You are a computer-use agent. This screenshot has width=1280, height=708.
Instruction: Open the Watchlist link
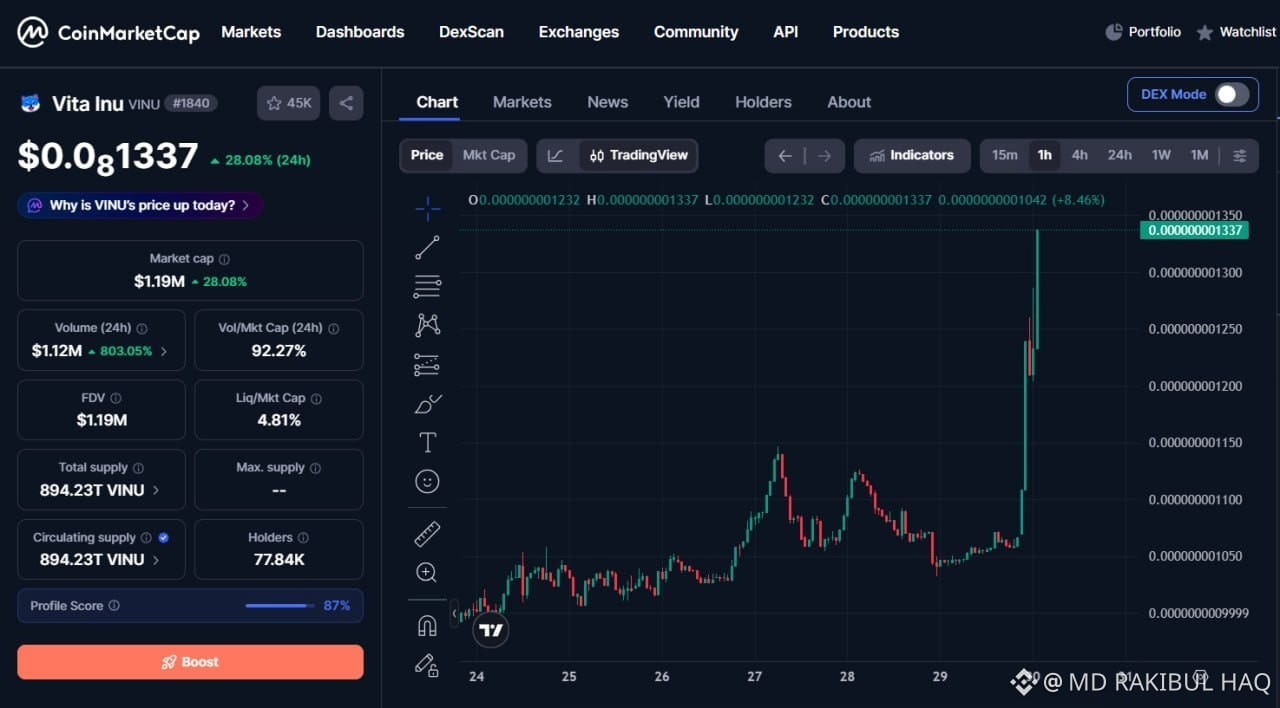[x=1236, y=32]
